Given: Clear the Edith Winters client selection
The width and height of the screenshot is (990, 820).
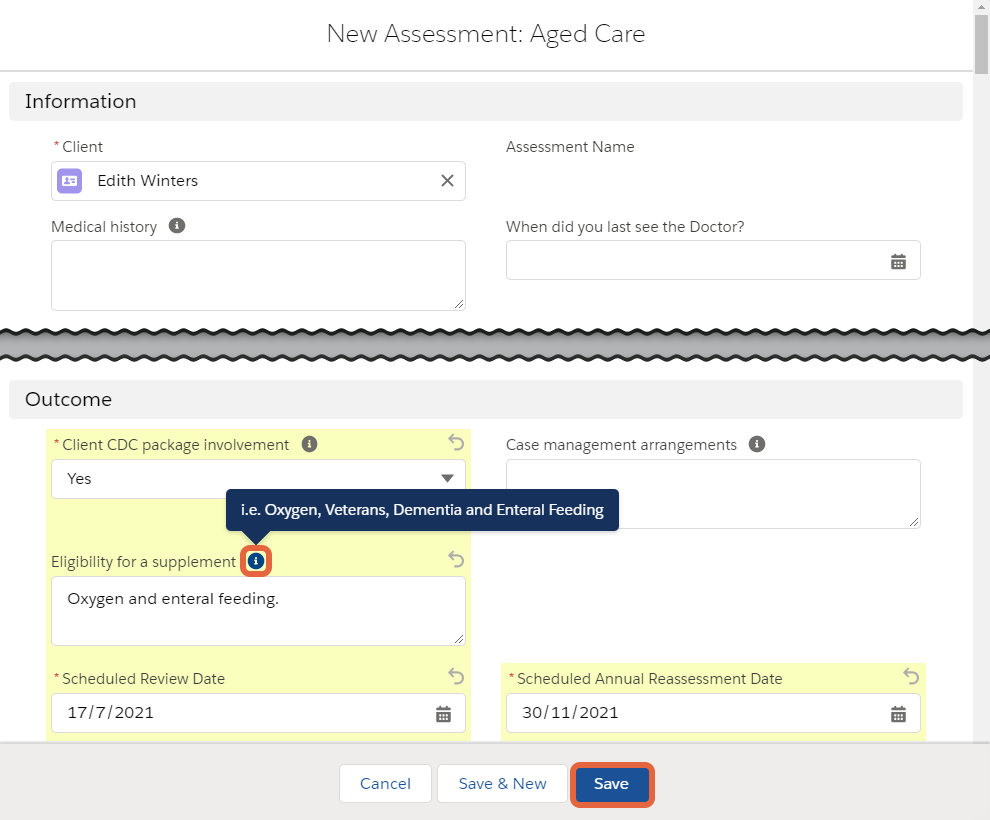Looking at the screenshot, I should click(447, 181).
